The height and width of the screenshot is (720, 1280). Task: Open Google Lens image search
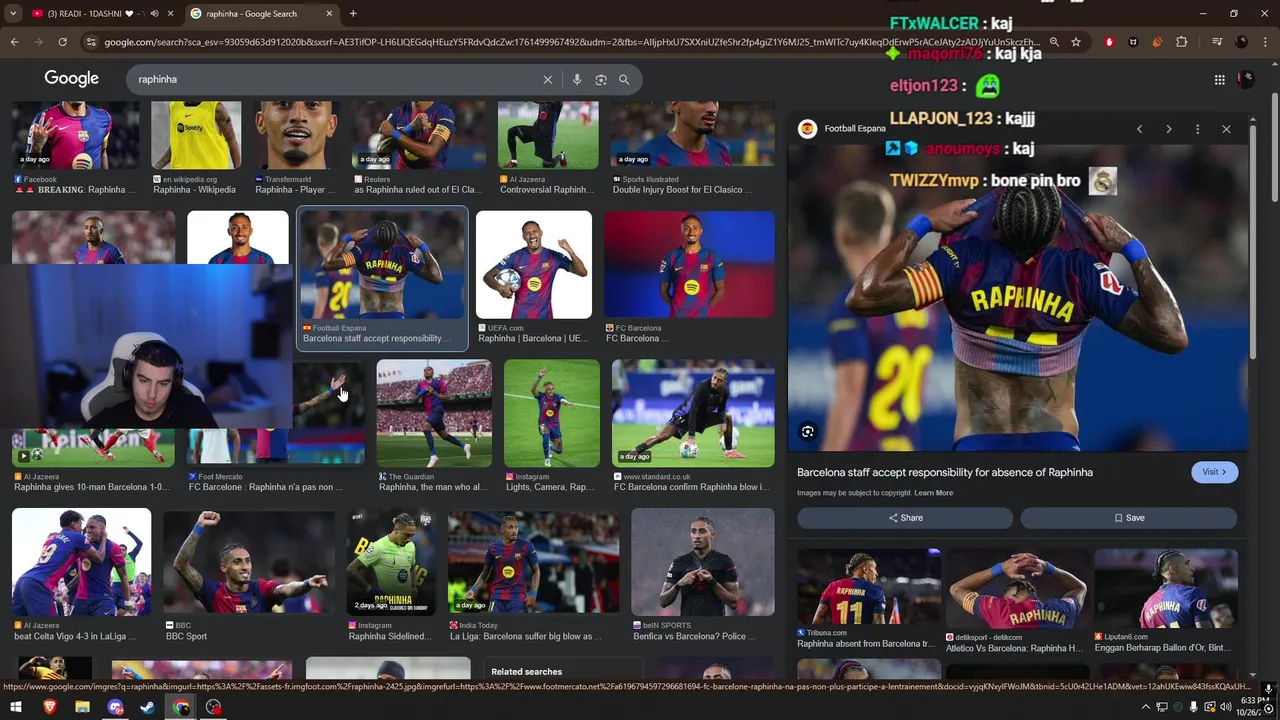(x=601, y=80)
